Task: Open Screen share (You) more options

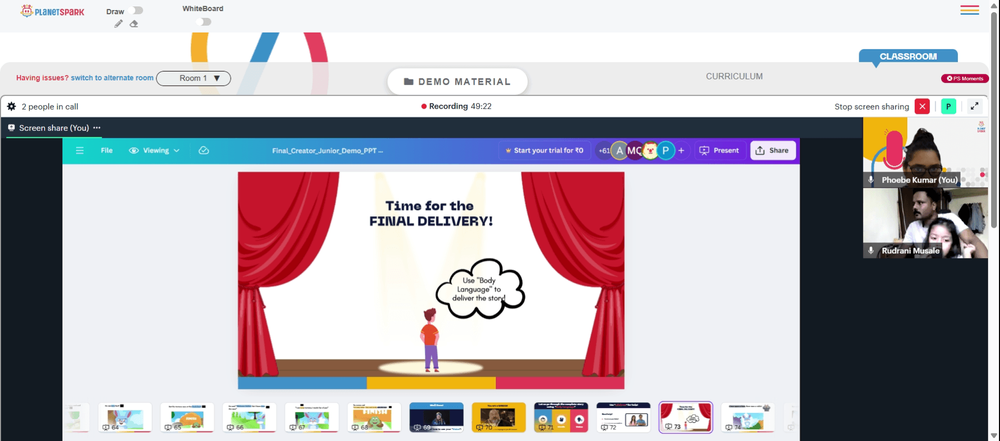Action: pyautogui.click(x=97, y=128)
